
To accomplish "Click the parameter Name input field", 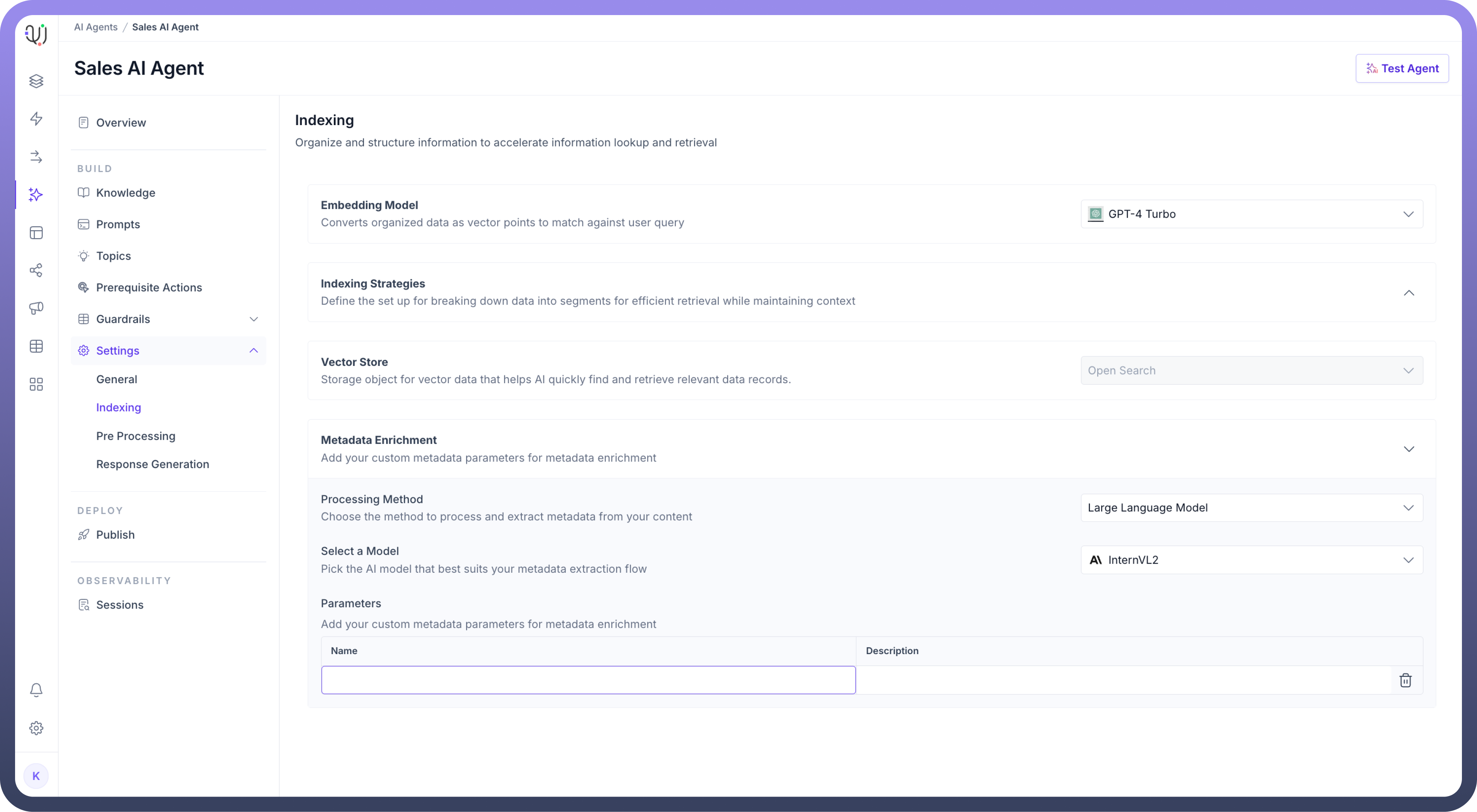I will click(588, 680).
